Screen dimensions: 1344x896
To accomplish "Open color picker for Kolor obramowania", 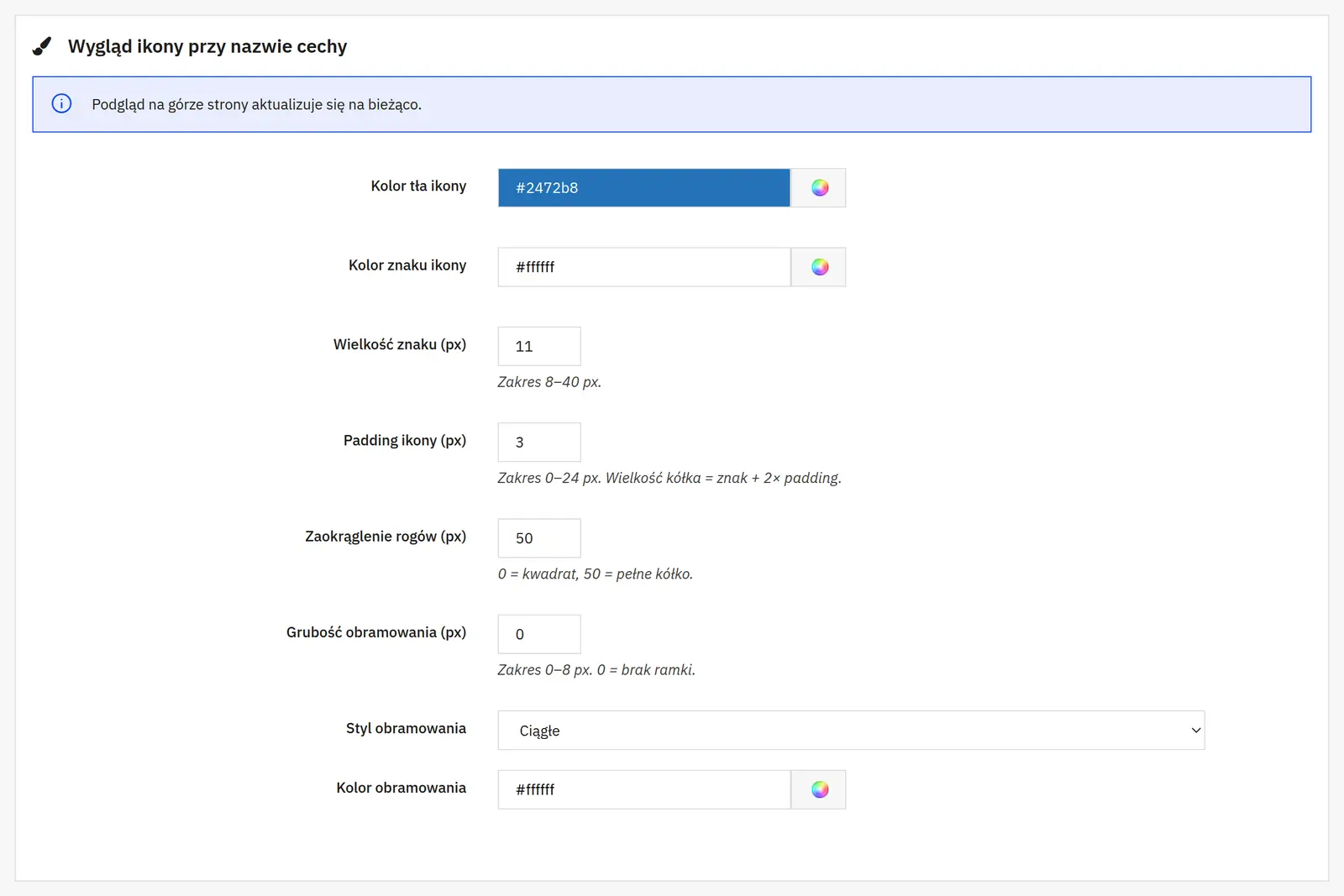I will [x=818, y=789].
